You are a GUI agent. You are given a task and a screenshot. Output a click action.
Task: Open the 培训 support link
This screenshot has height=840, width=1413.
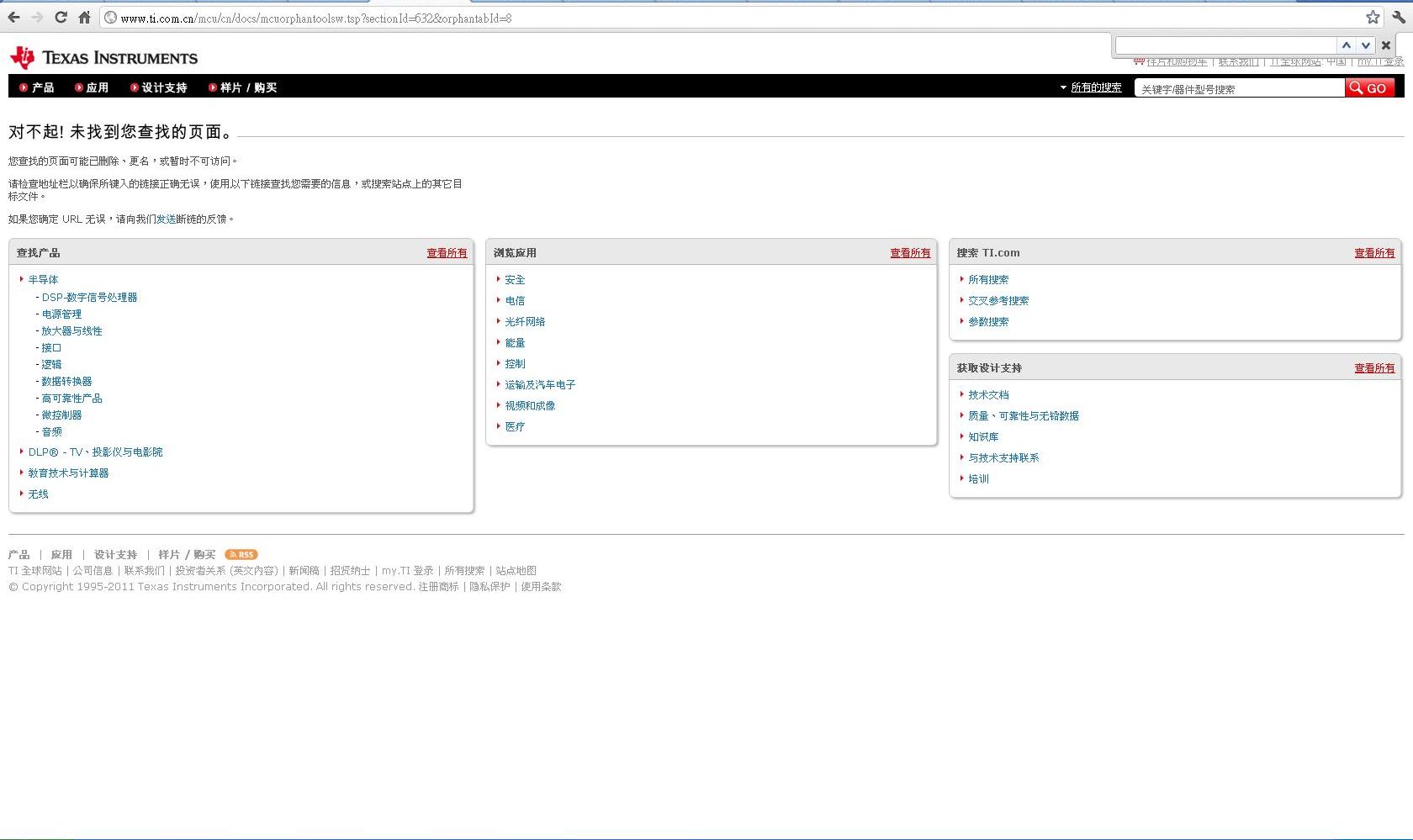coord(978,479)
